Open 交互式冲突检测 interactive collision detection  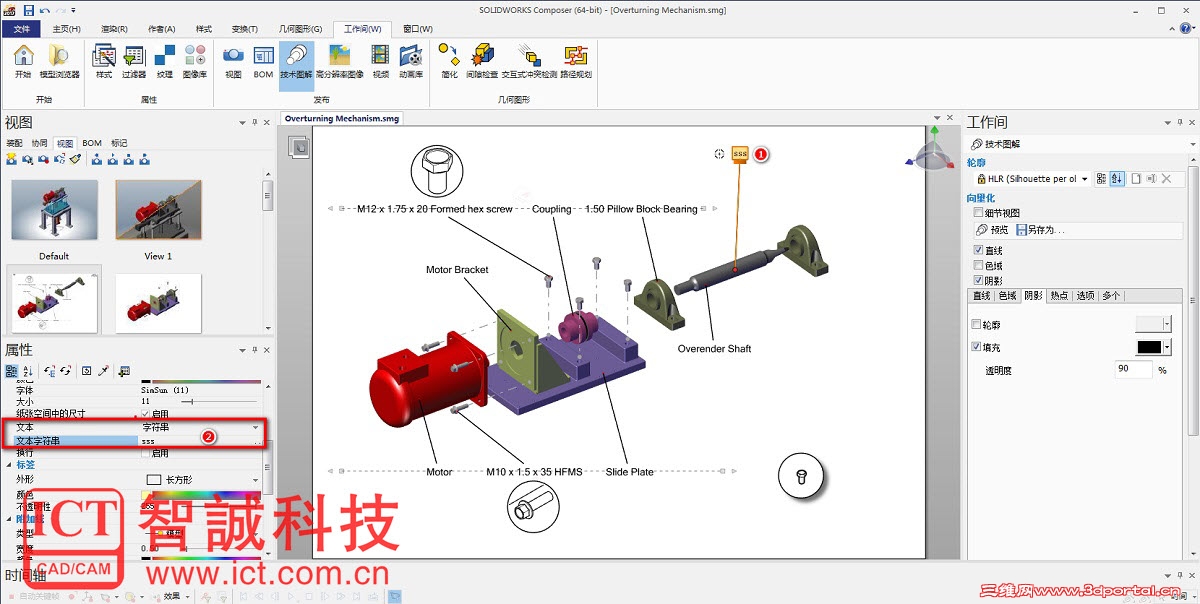click(x=529, y=61)
